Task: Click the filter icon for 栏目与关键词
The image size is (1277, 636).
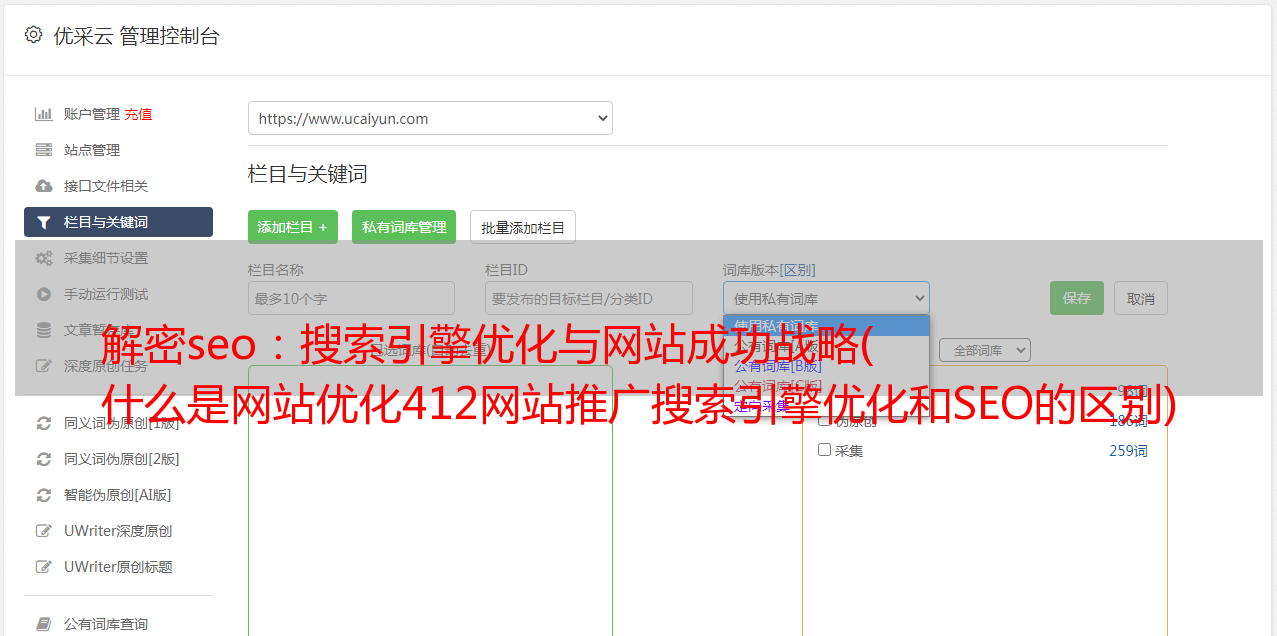Action: 44,222
